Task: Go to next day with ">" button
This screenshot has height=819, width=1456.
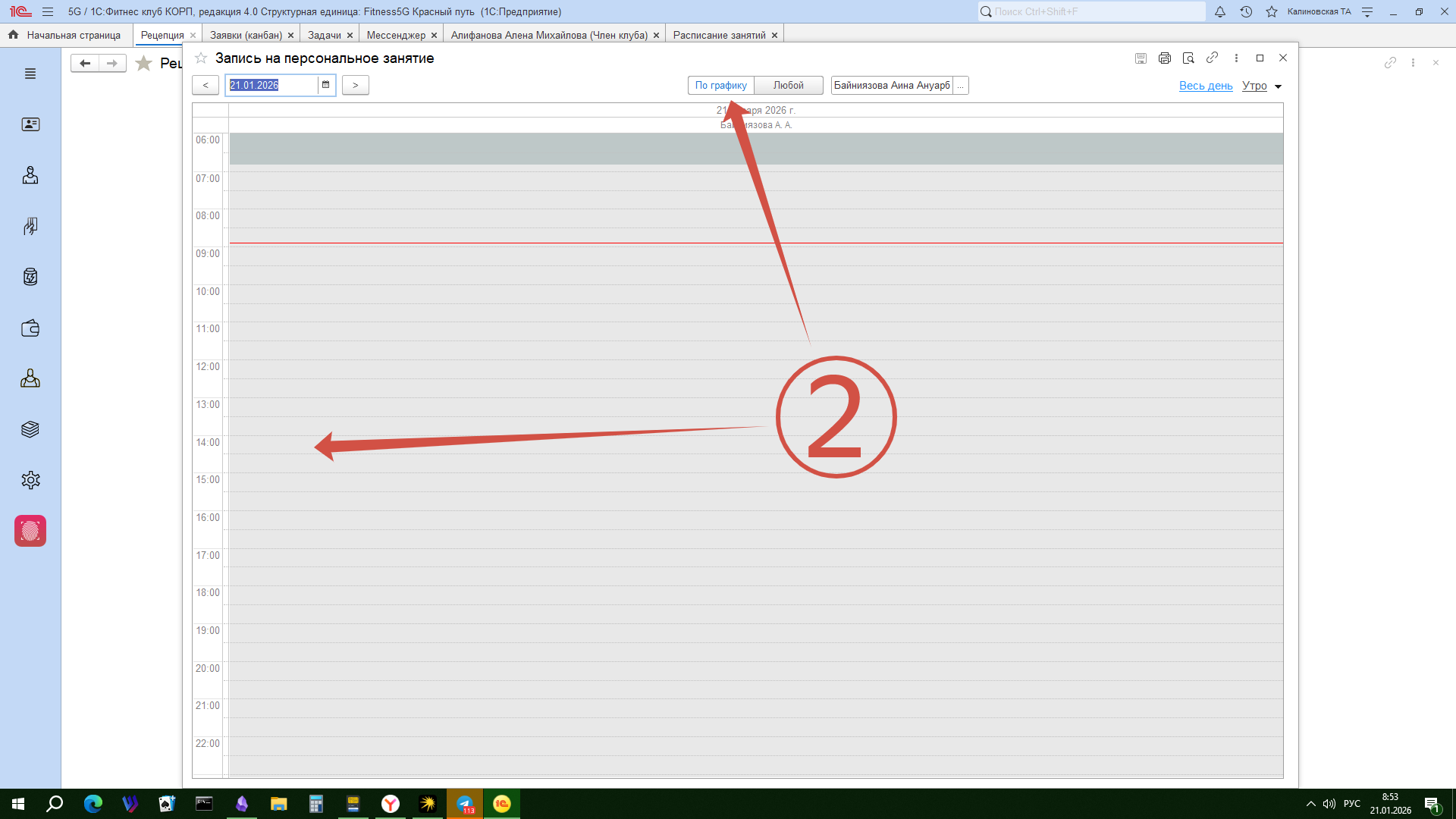Action: tap(355, 85)
